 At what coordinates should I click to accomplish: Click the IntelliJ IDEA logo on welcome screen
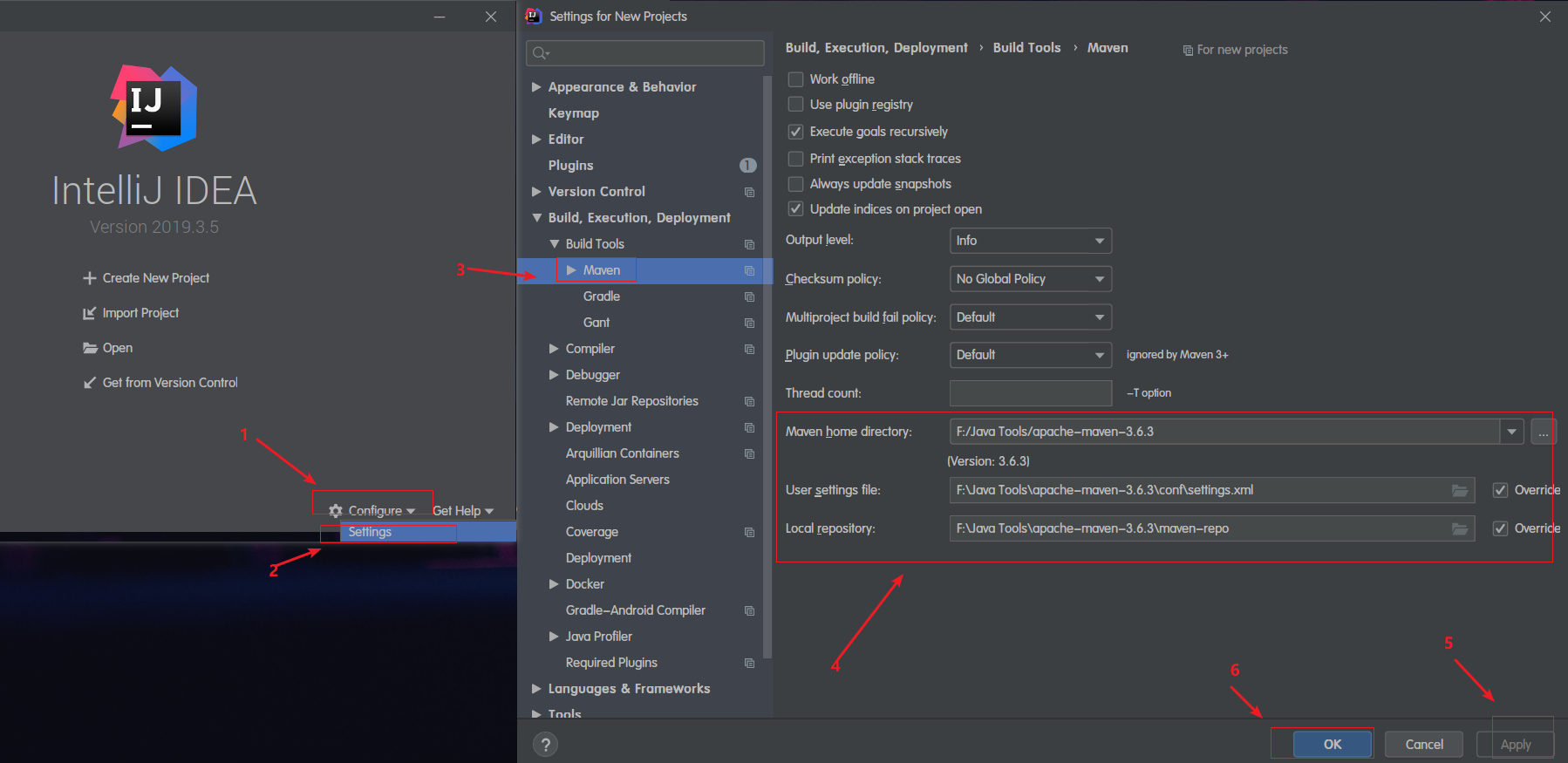(x=153, y=108)
